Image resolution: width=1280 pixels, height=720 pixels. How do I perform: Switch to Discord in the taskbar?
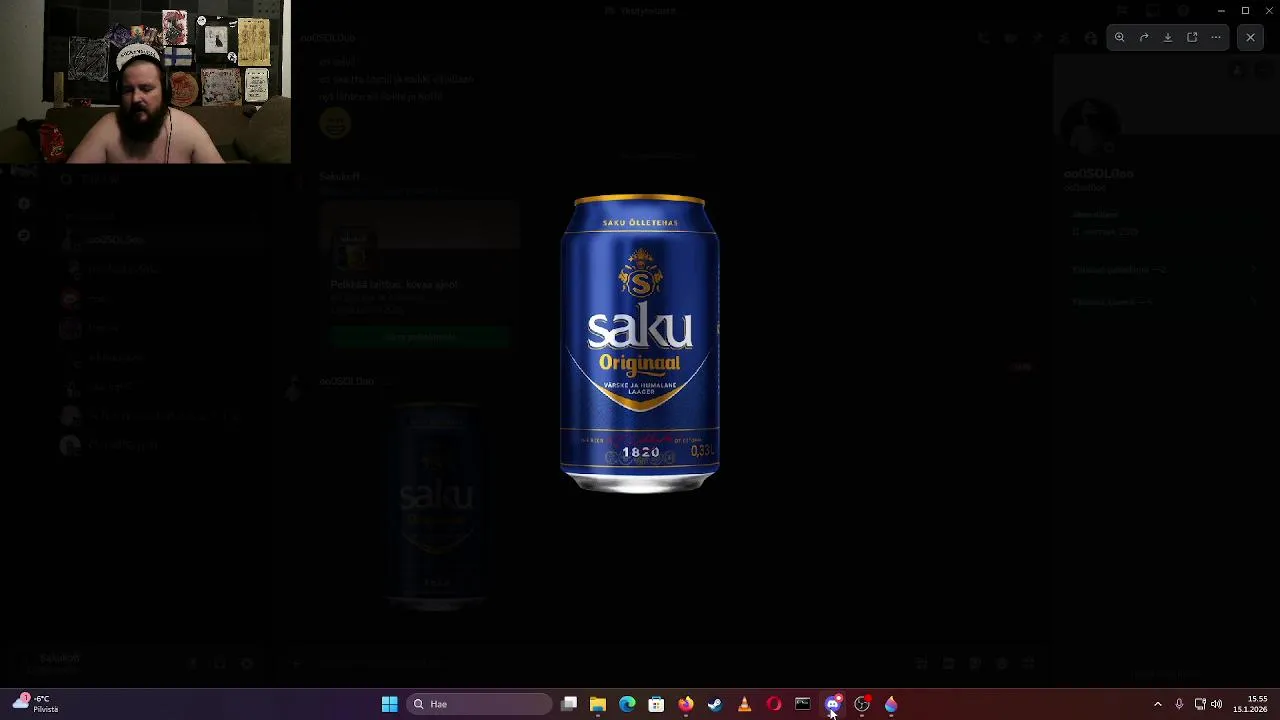coord(832,704)
